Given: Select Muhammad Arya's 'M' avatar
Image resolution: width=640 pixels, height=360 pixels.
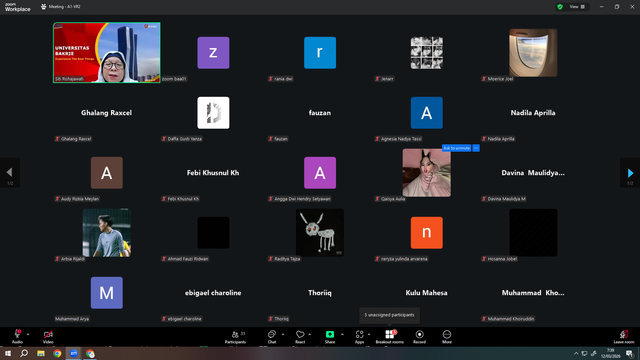Looking at the screenshot, I should (x=107, y=293).
